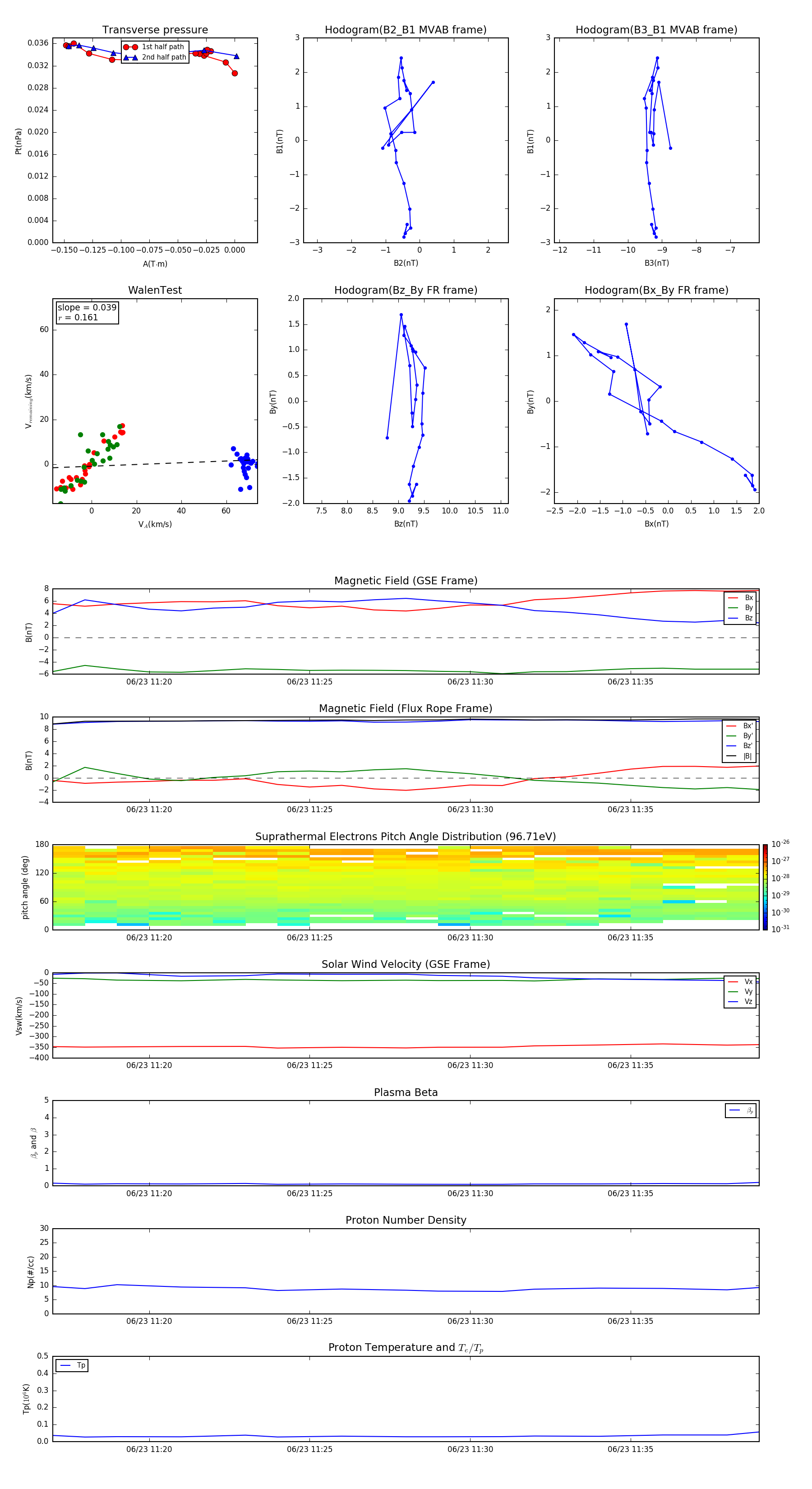Click the "Hodogram(B2_B1 MVAB frame)" title
This screenshot has width=812, height=1489.
406,30
